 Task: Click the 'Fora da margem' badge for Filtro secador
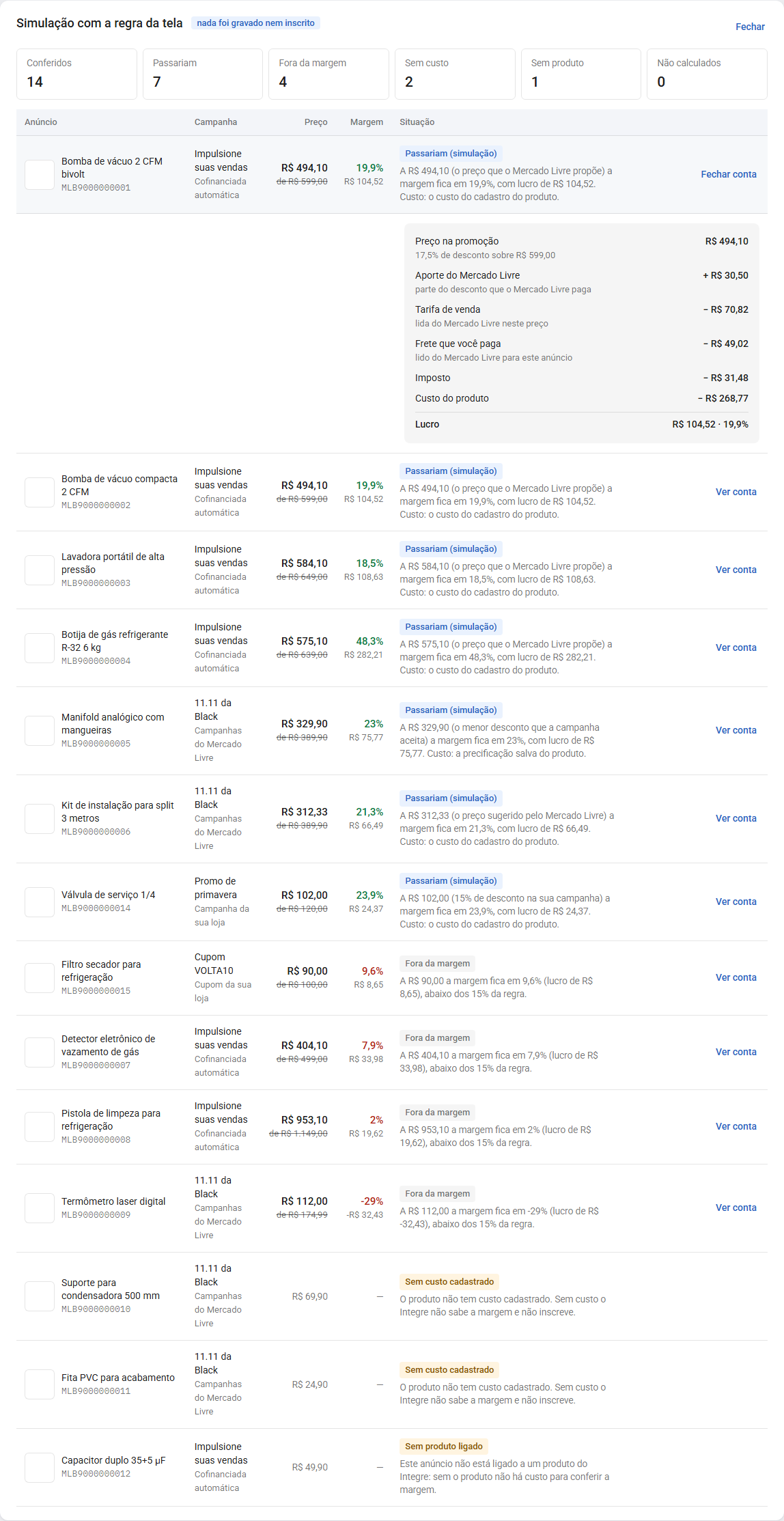[438, 964]
